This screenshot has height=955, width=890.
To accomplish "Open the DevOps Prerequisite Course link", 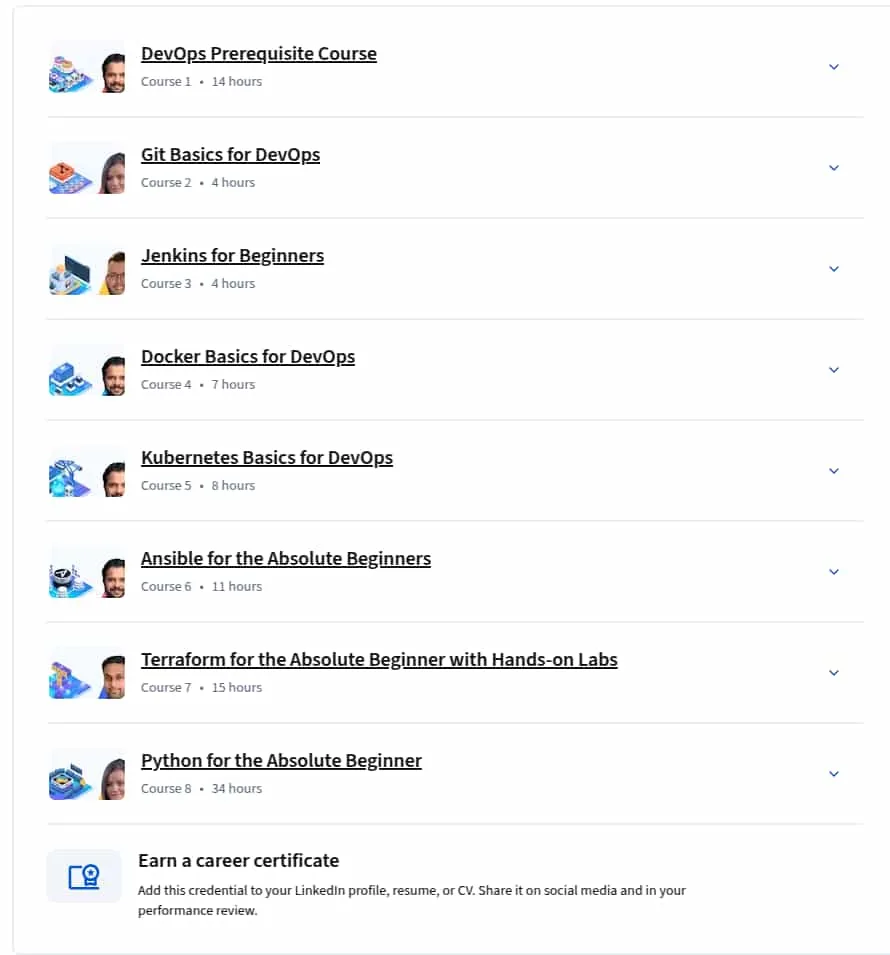I will coord(259,54).
